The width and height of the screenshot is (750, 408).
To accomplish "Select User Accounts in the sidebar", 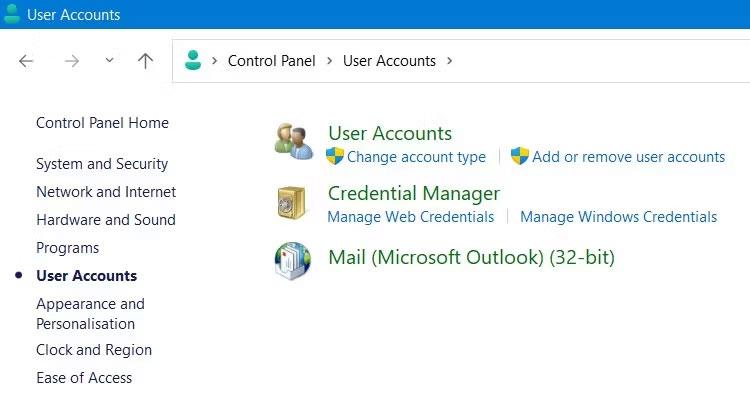I will pos(87,276).
